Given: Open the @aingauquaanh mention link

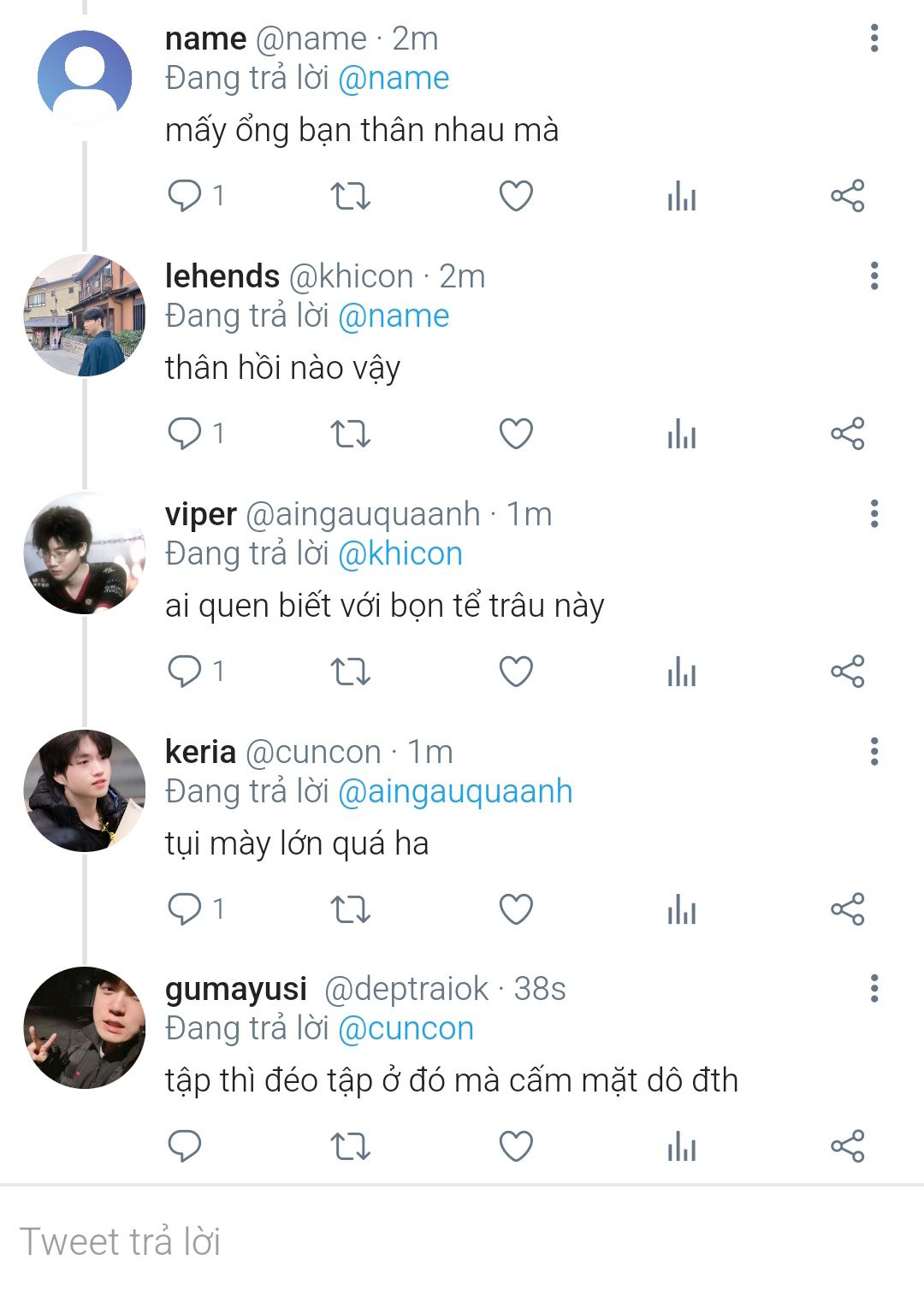Looking at the screenshot, I should click(x=455, y=791).
